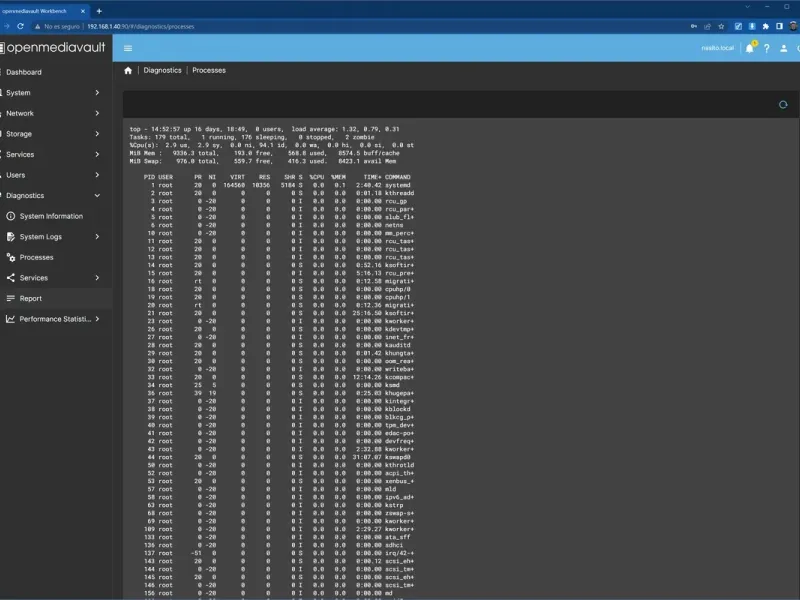Click the Diagnostics breadcrumb link
The width and height of the screenshot is (800, 600).
click(162, 70)
